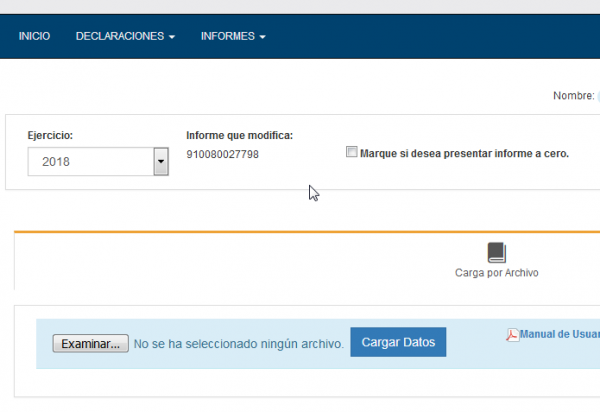Viewport: 600px width, 412px height.
Task: Select the Carga por Archivo text label
Action: pos(497,272)
